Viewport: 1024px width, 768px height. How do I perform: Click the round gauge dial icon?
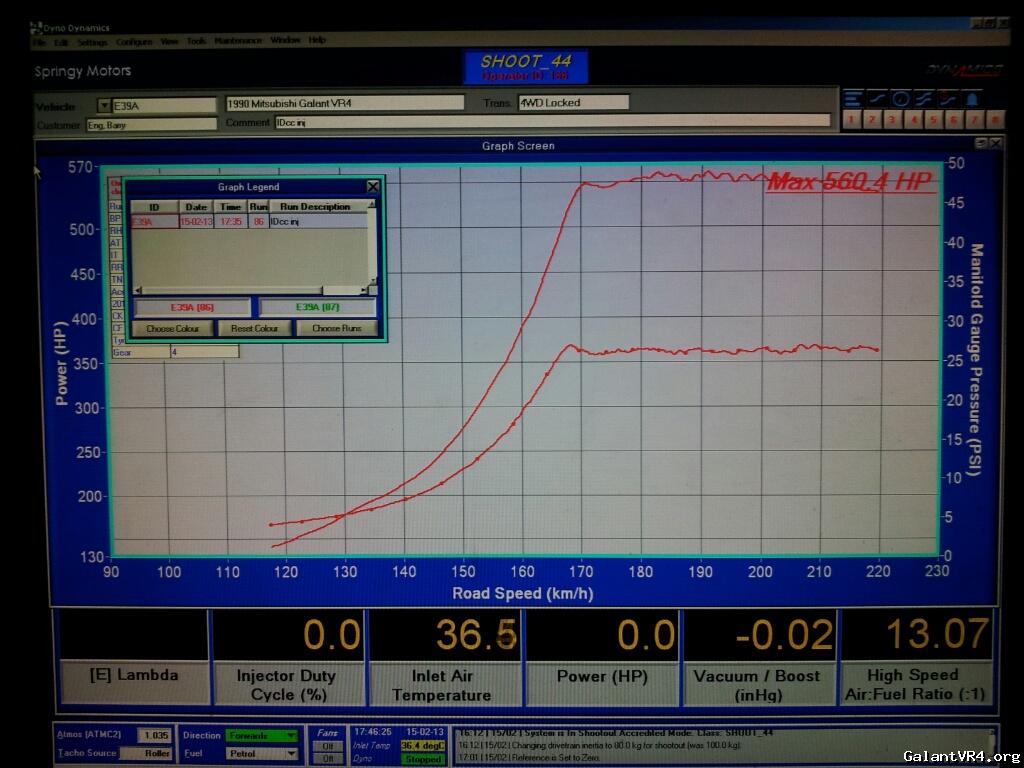click(x=900, y=99)
